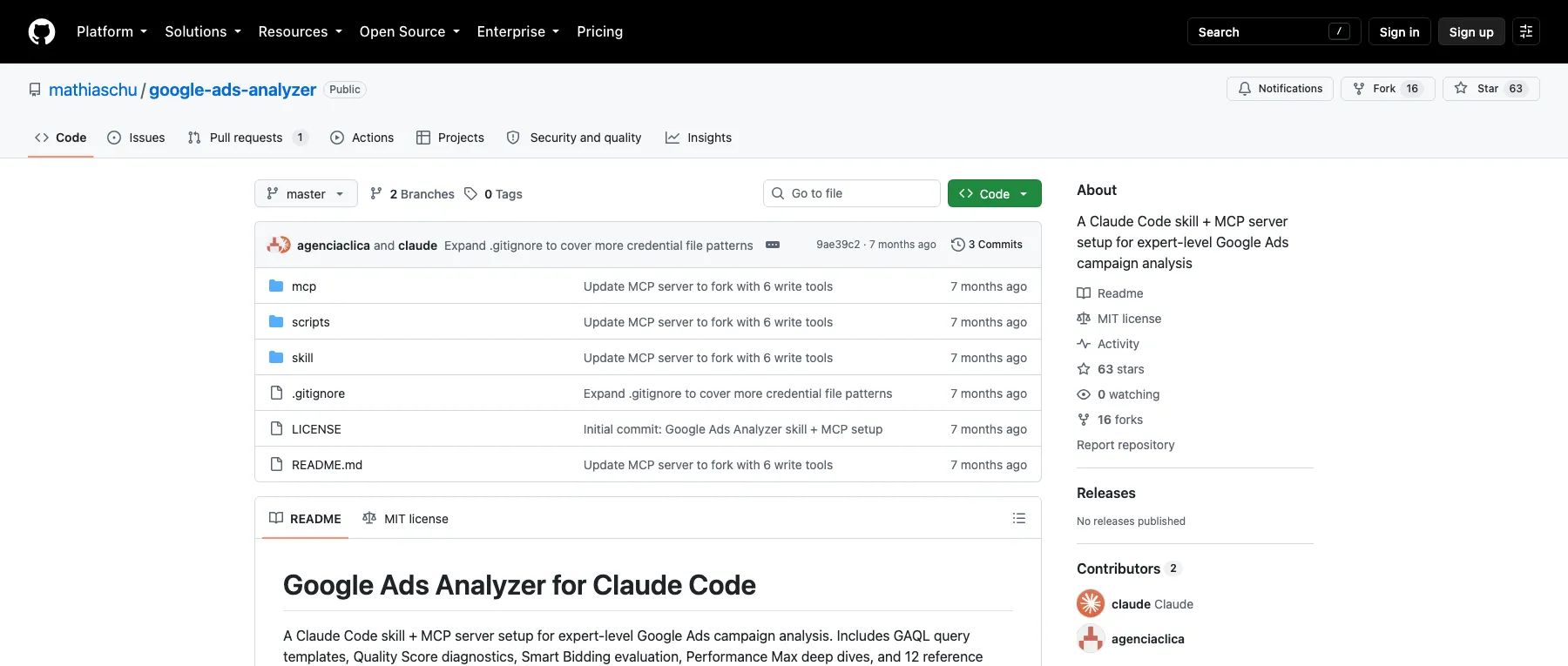View 0 watching link
Image resolution: width=1568 pixels, height=666 pixels.
click(1119, 394)
